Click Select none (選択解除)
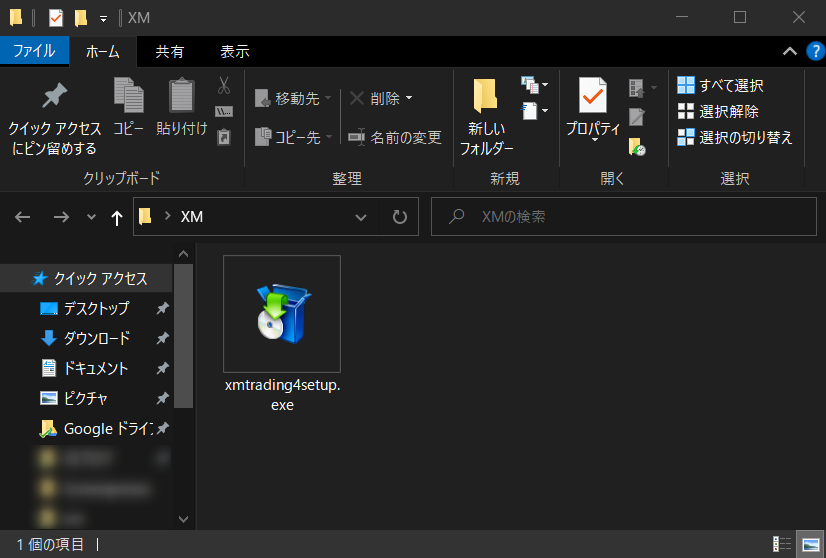The width and height of the screenshot is (826, 558). pyautogui.click(x=717, y=111)
